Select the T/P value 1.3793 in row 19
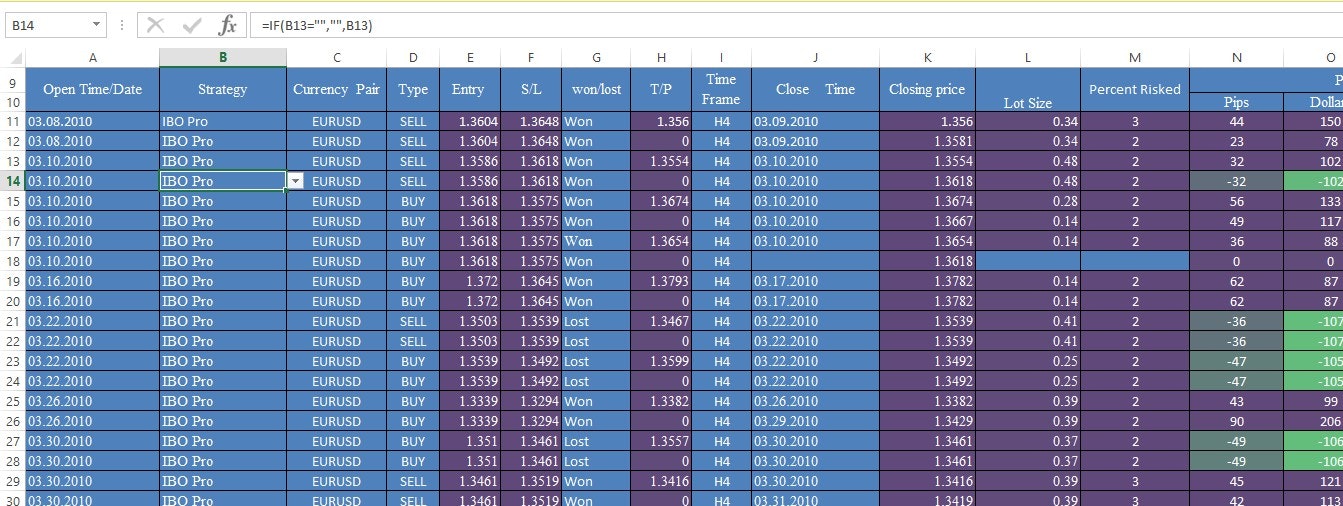This screenshot has height=506, width=1343. pyautogui.click(x=661, y=281)
